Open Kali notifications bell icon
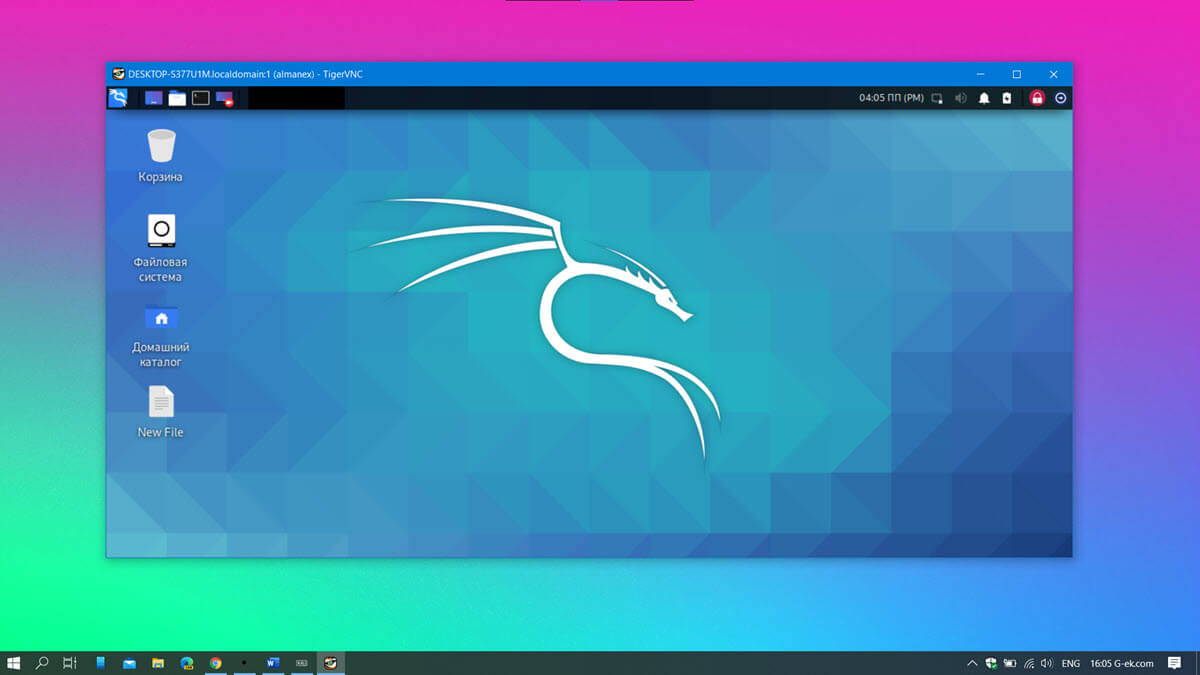 (x=984, y=98)
